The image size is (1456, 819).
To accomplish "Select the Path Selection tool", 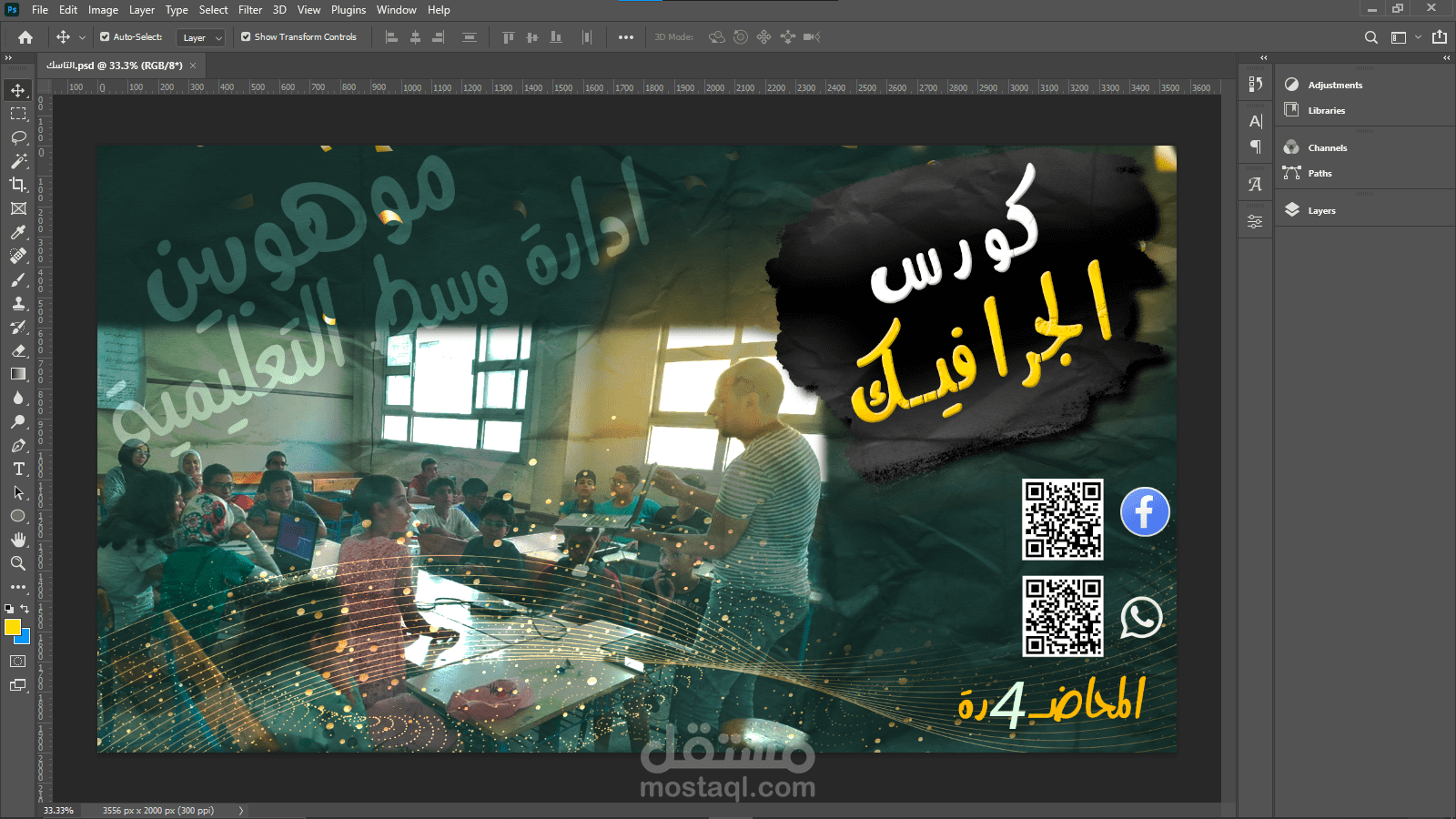I will 18,492.
